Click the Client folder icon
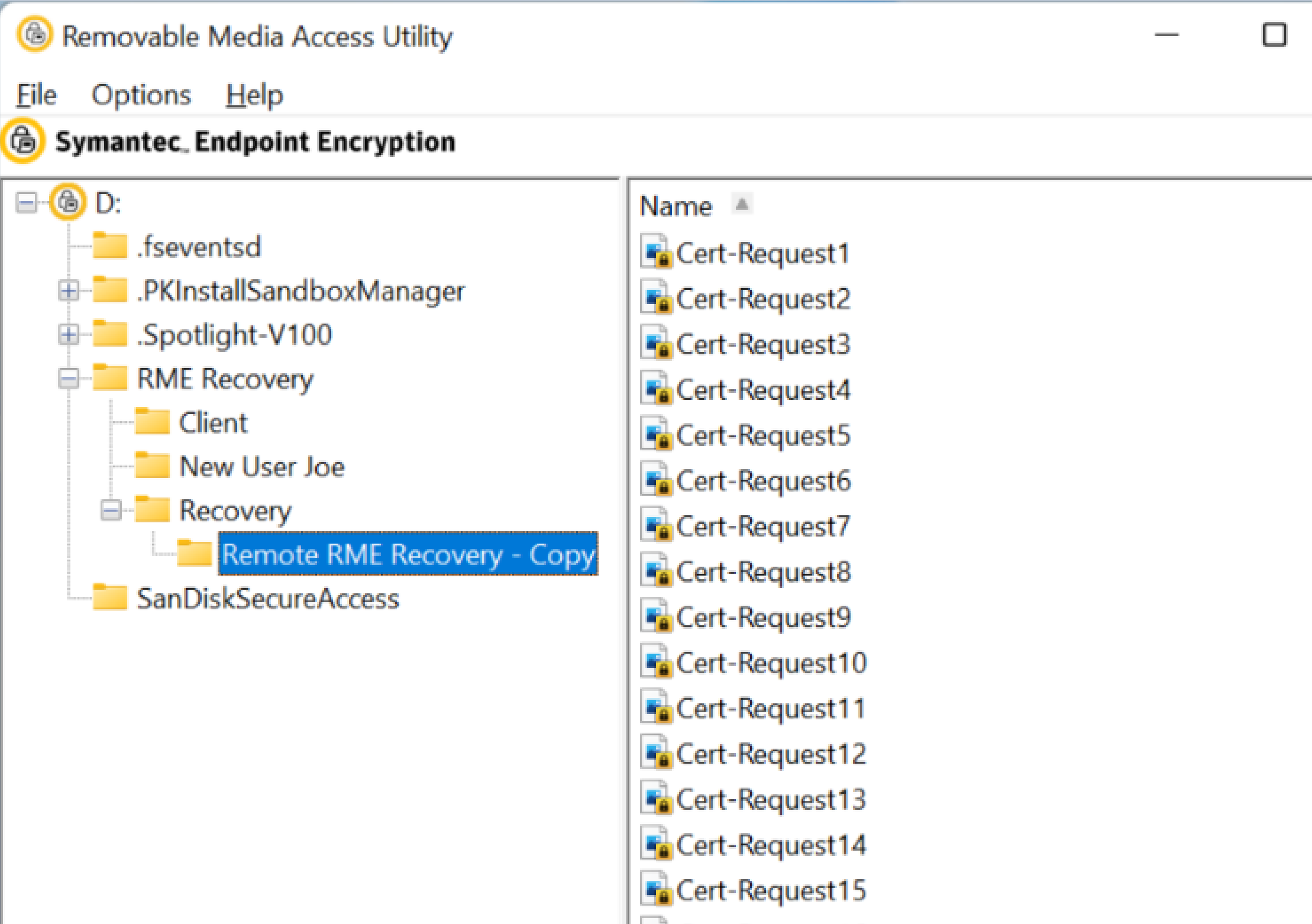Viewport: 1312px width, 924px height. [152, 421]
